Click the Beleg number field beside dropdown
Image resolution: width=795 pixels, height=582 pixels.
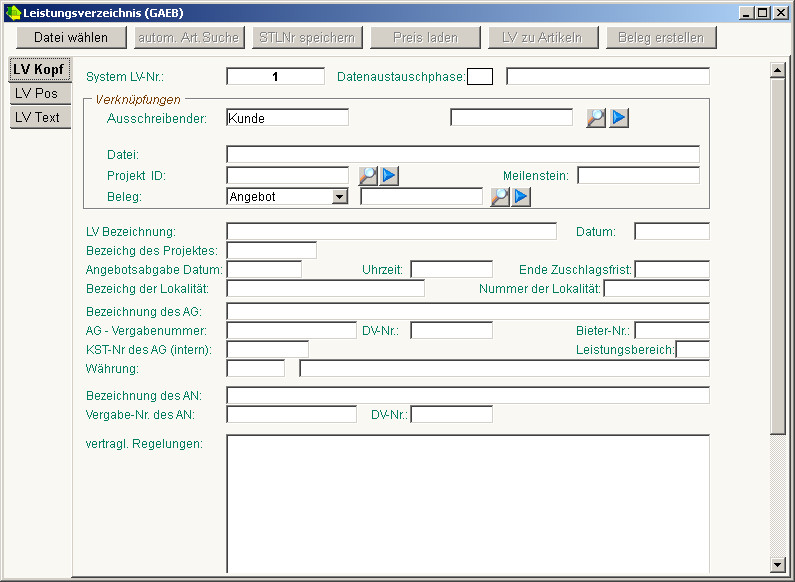click(x=421, y=196)
